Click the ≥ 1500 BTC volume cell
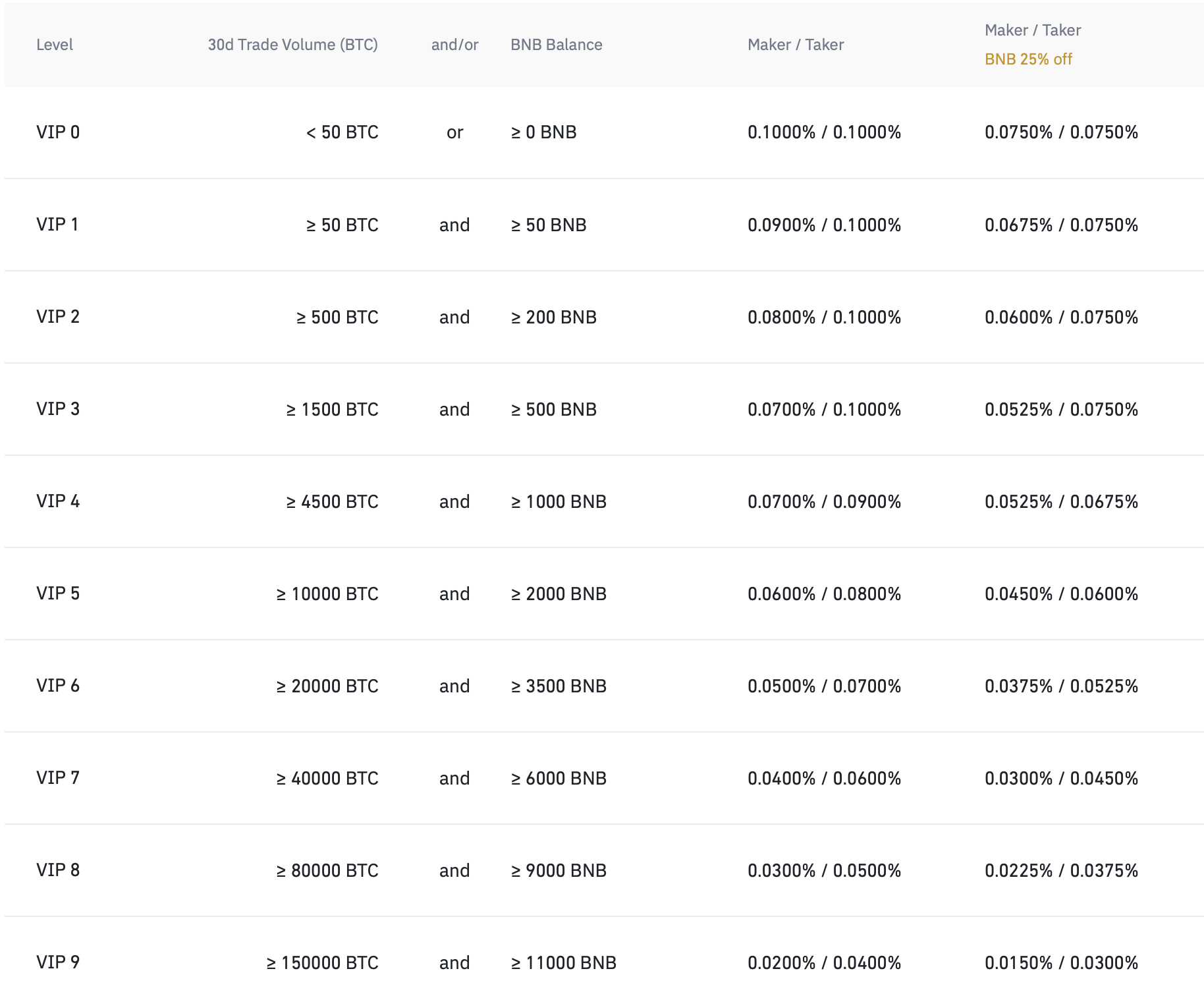The height and width of the screenshot is (1000, 1204). pyautogui.click(x=333, y=410)
